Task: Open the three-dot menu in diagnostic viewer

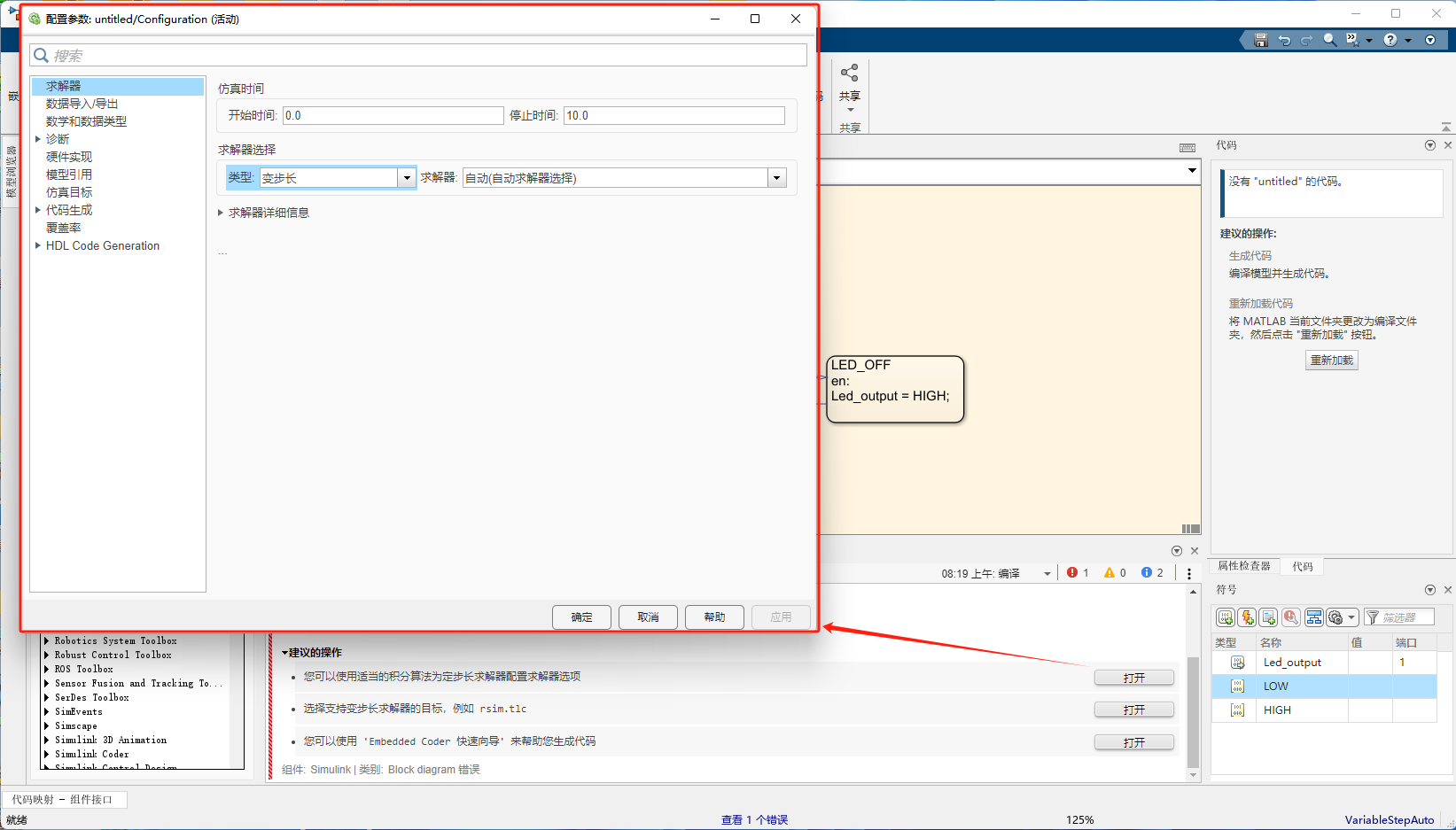Action: [x=1189, y=574]
